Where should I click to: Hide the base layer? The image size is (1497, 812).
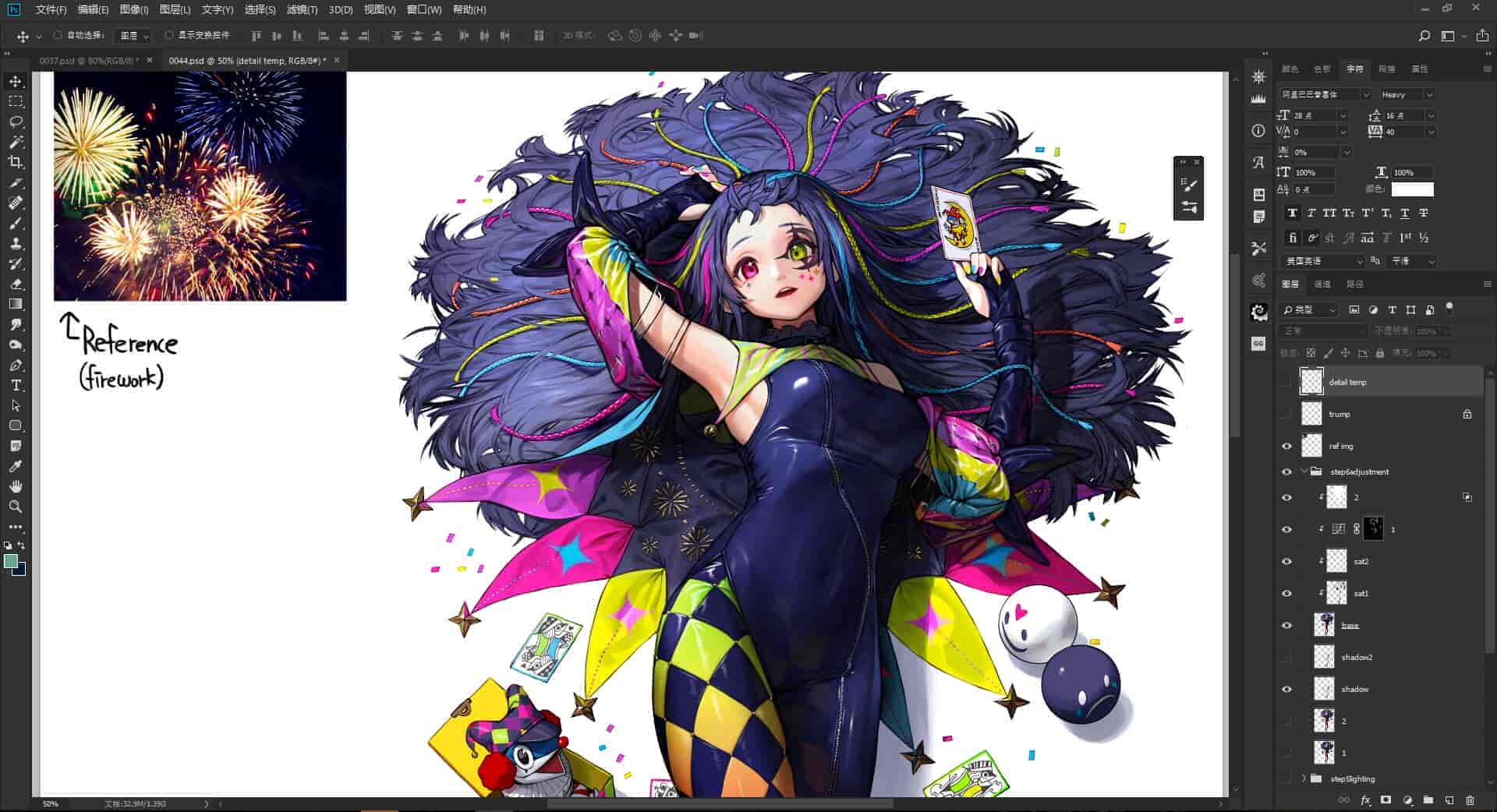(1286, 625)
